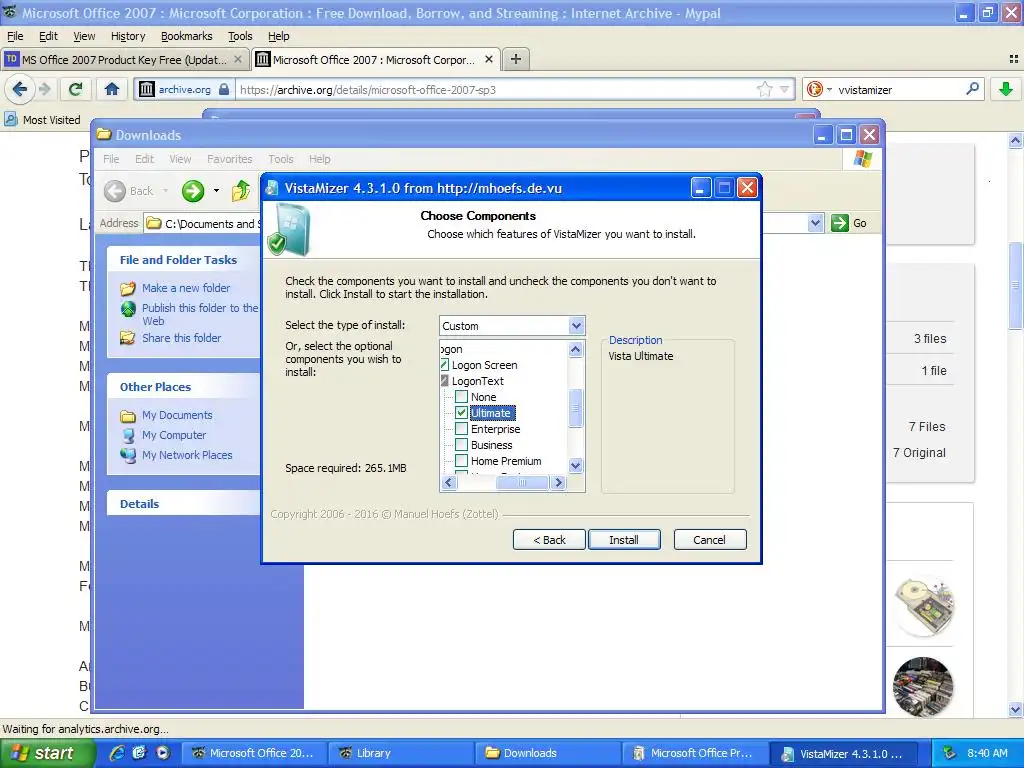
Task: Click the component list vertical scroll thumb
Action: click(575, 408)
